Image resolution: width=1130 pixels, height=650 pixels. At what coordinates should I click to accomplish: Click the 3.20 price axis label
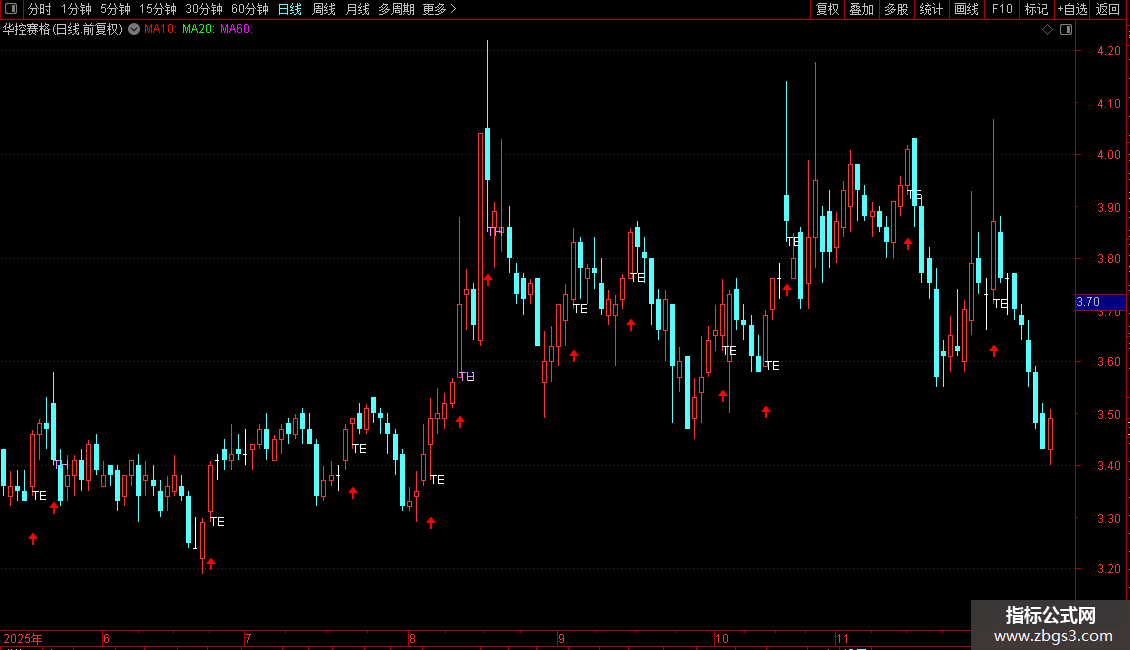coord(1108,569)
